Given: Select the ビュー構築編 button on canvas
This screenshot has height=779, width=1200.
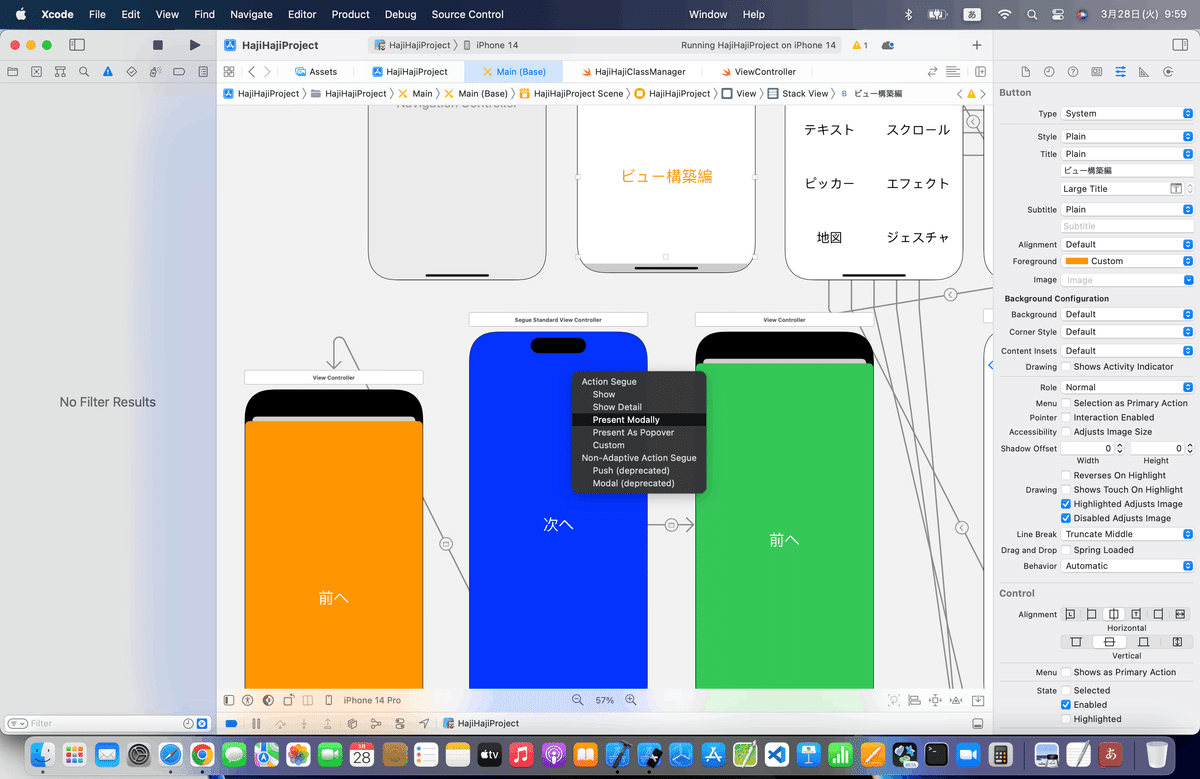Looking at the screenshot, I should 666,176.
